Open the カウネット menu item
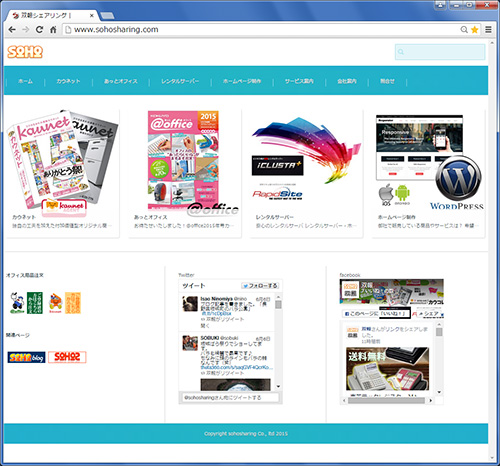The image size is (500, 466). [x=68, y=81]
